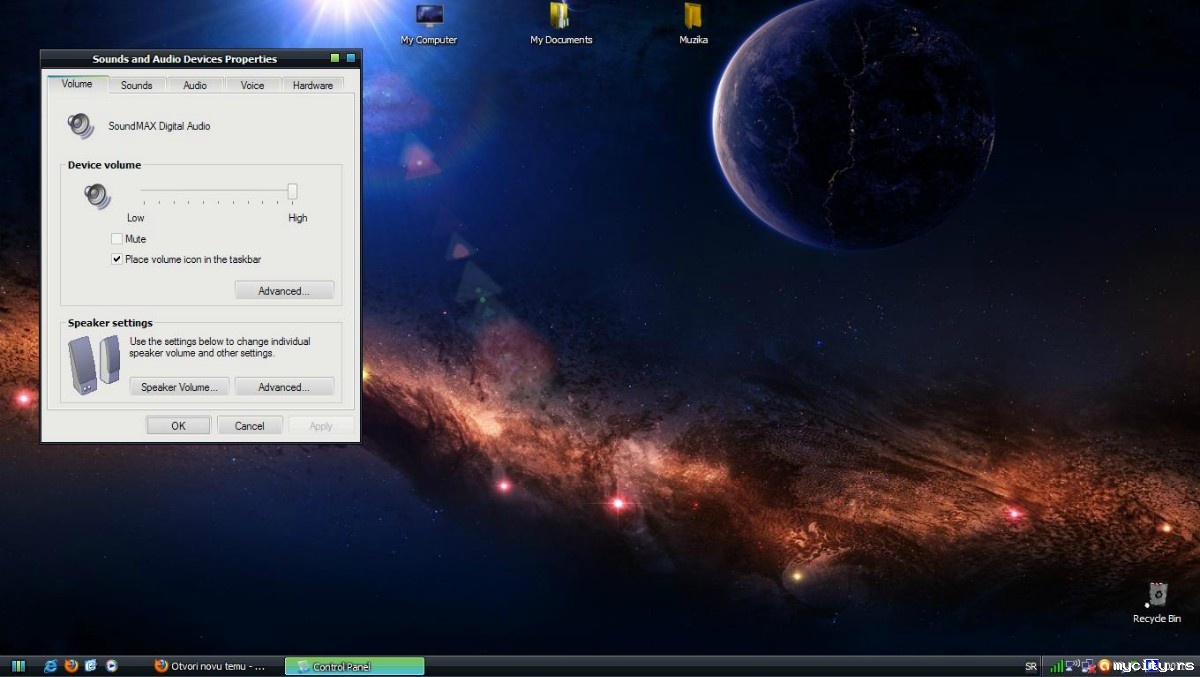Go to the Hardware tab
Viewport: 1200px width, 677px height.
point(312,85)
